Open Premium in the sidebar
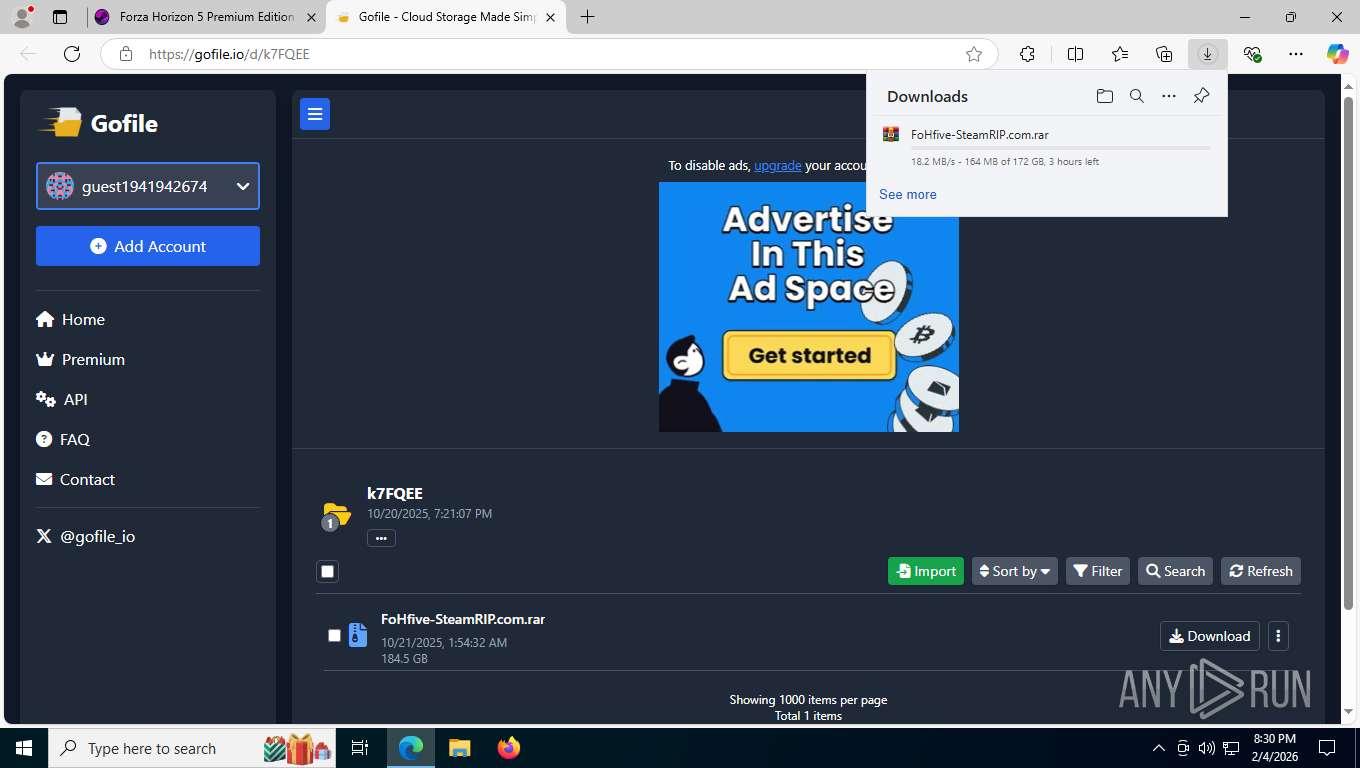The width and height of the screenshot is (1360, 768). click(80, 359)
